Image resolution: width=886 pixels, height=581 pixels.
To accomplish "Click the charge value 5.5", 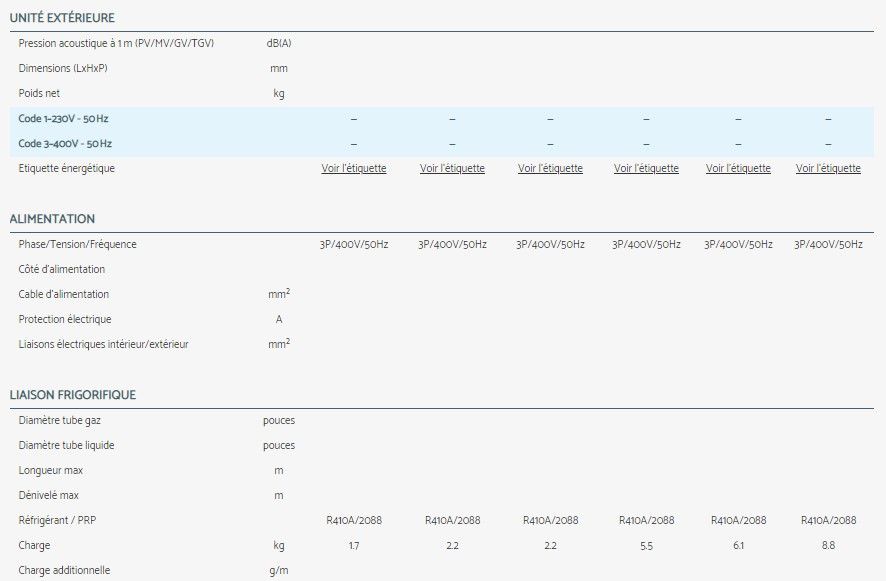I will pyautogui.click(x=646, y=546).
